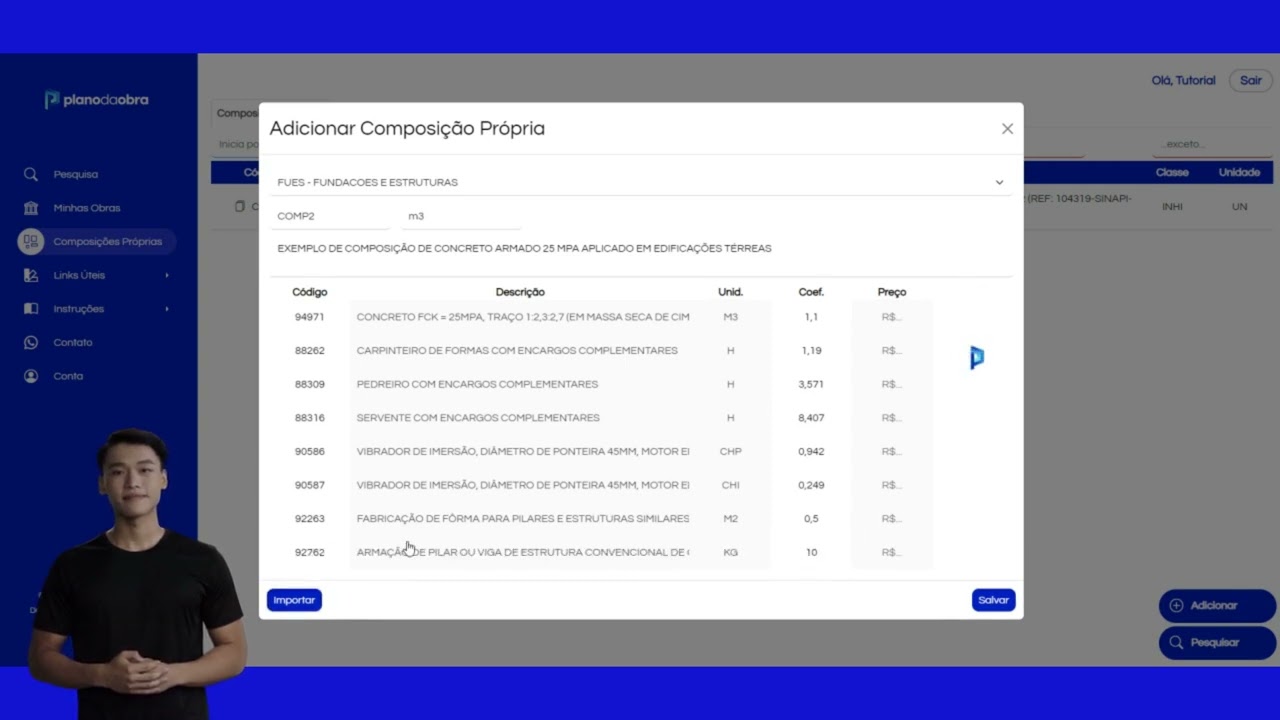Click coefficient 10 of armação row
This screenshot has width=1280, height=720.
811,552
